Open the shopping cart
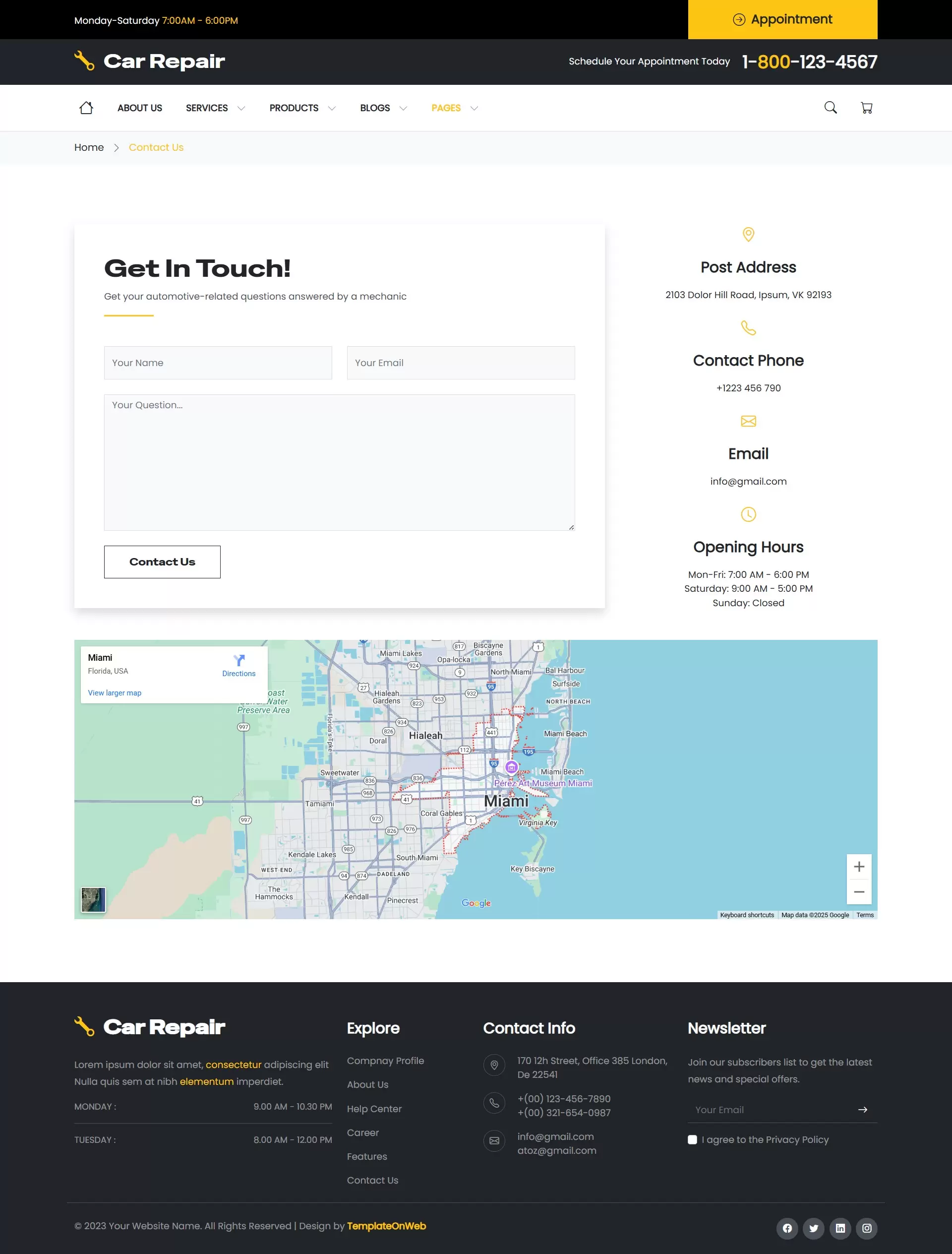This screenshot has height=1254, width=952. point(867,108)
